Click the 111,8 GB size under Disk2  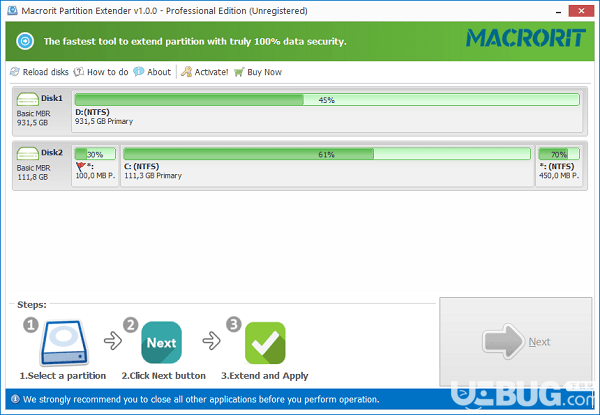pos(33,177)
